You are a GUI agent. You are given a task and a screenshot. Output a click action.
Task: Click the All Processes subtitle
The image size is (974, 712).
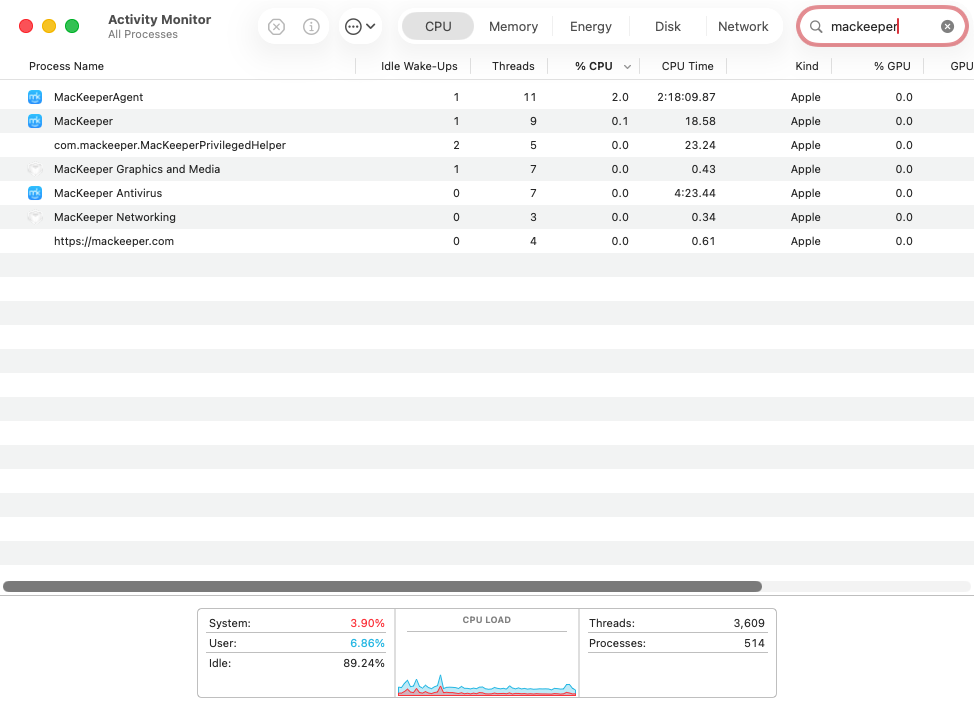(143, 34)
